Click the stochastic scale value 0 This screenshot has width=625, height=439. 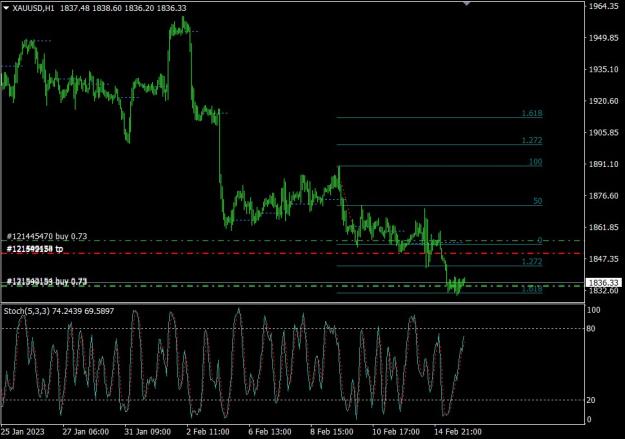click(x=589, y=419)
